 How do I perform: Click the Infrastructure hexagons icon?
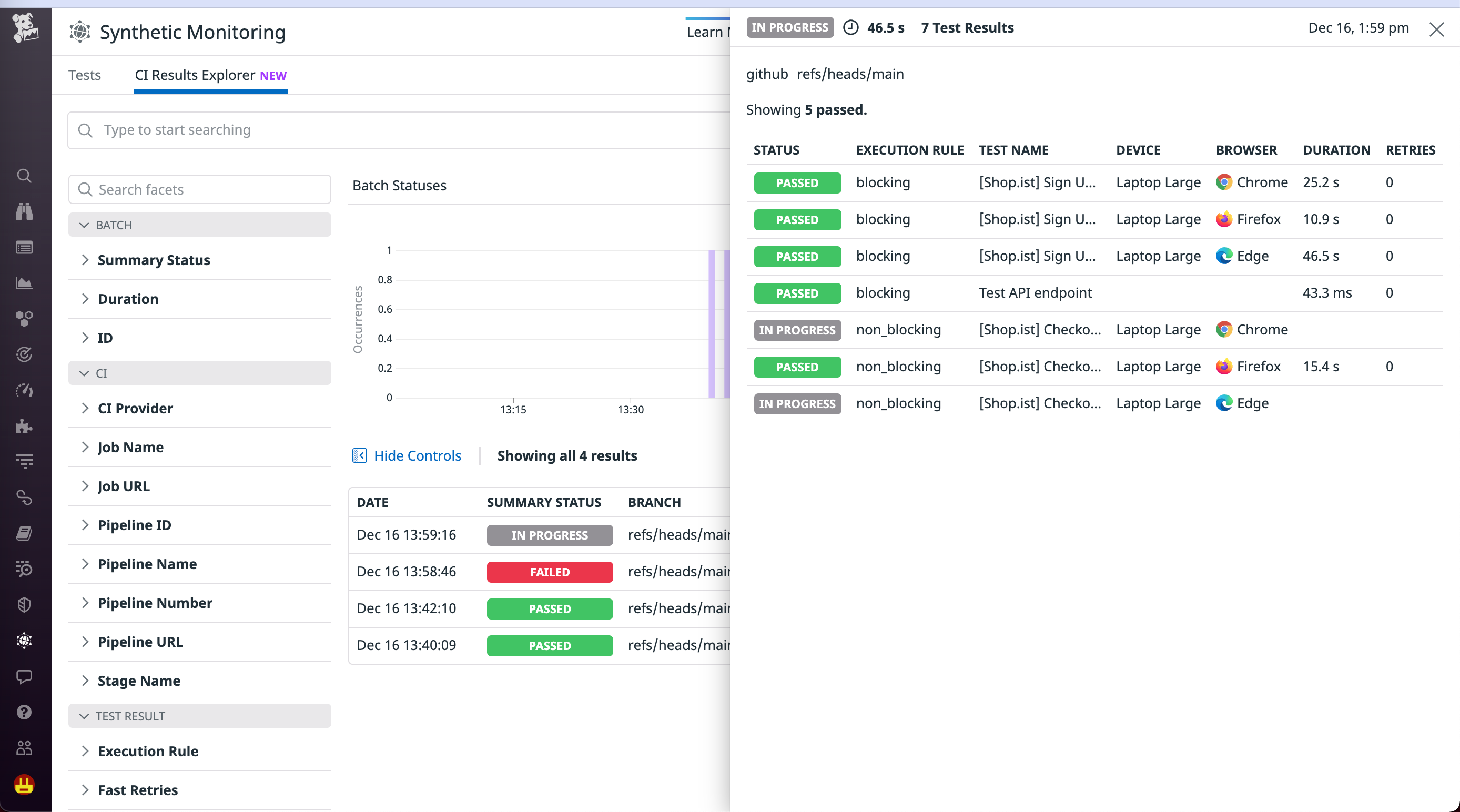[x=24, y=318]
